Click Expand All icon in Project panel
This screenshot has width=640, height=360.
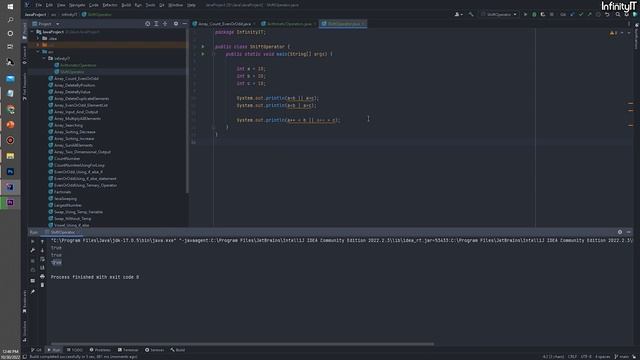156,24
